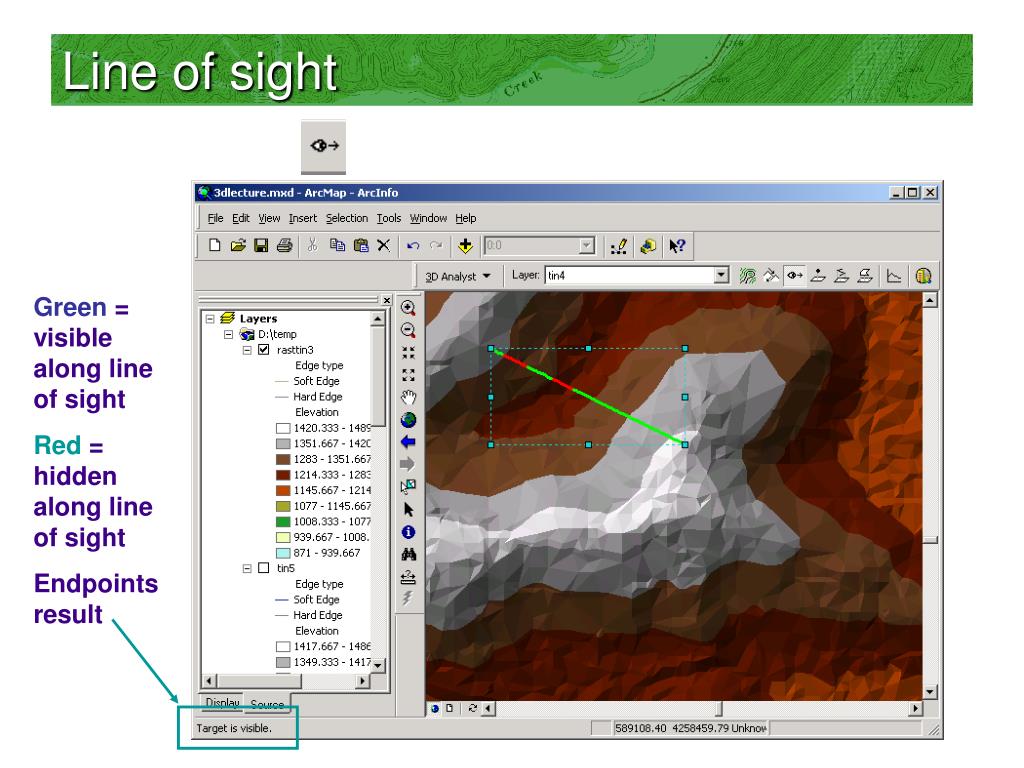Viewport: 1024px width, 768px height.
Task: Click the Add Data yellow plus icon
Action: 465,246
